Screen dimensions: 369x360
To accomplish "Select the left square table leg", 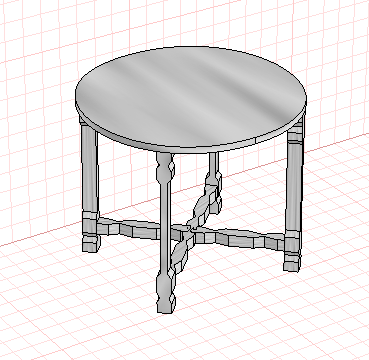I will click(x=90, y=184).
